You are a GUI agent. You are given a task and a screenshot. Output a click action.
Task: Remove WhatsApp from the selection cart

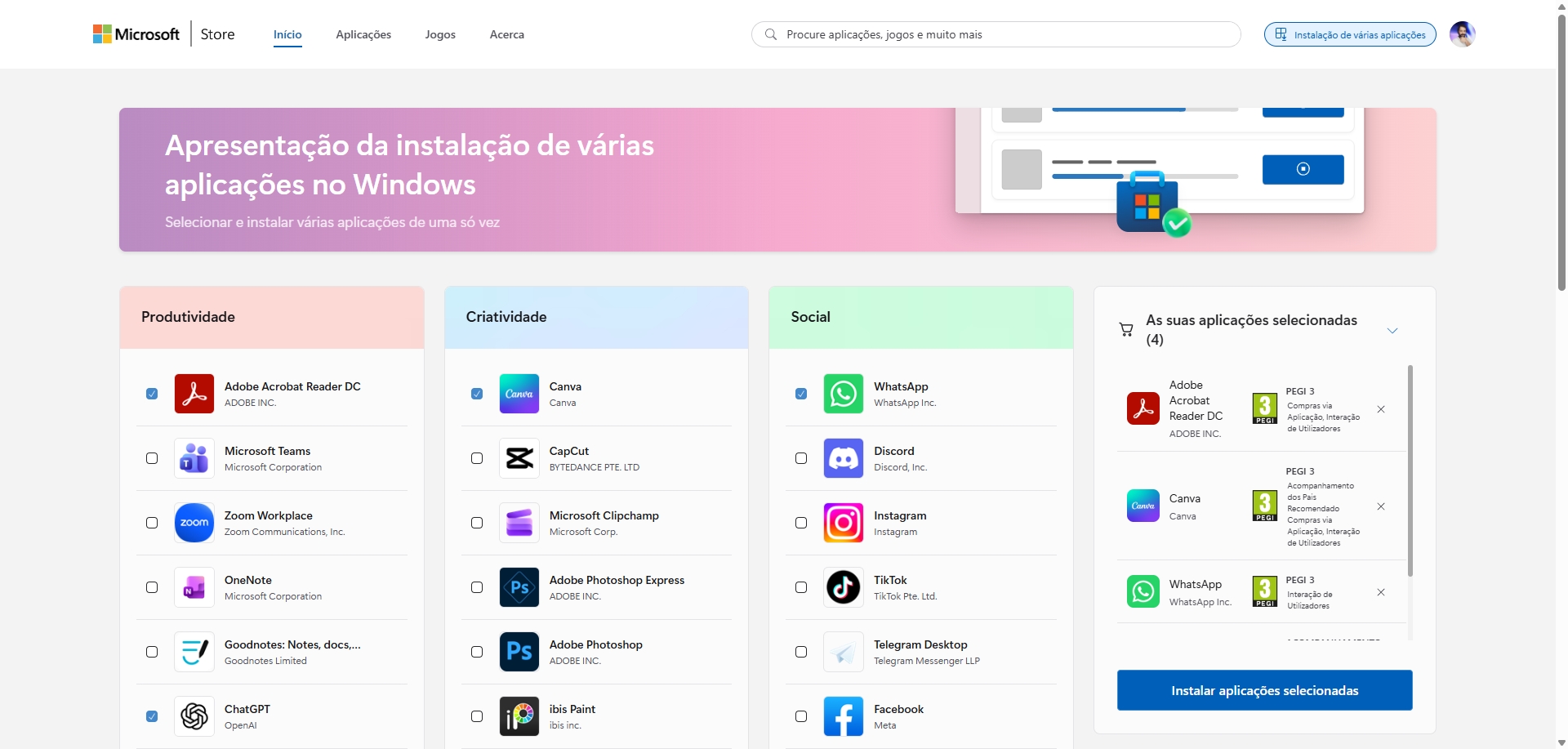pyautogui.click(x=1382, y=592)
